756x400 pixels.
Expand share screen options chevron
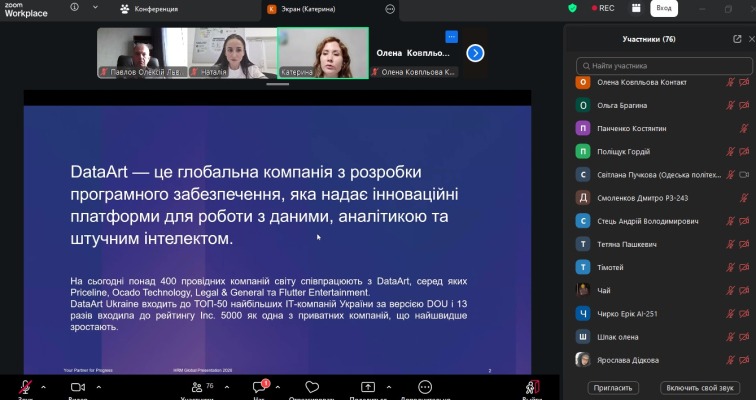[389, 387]
